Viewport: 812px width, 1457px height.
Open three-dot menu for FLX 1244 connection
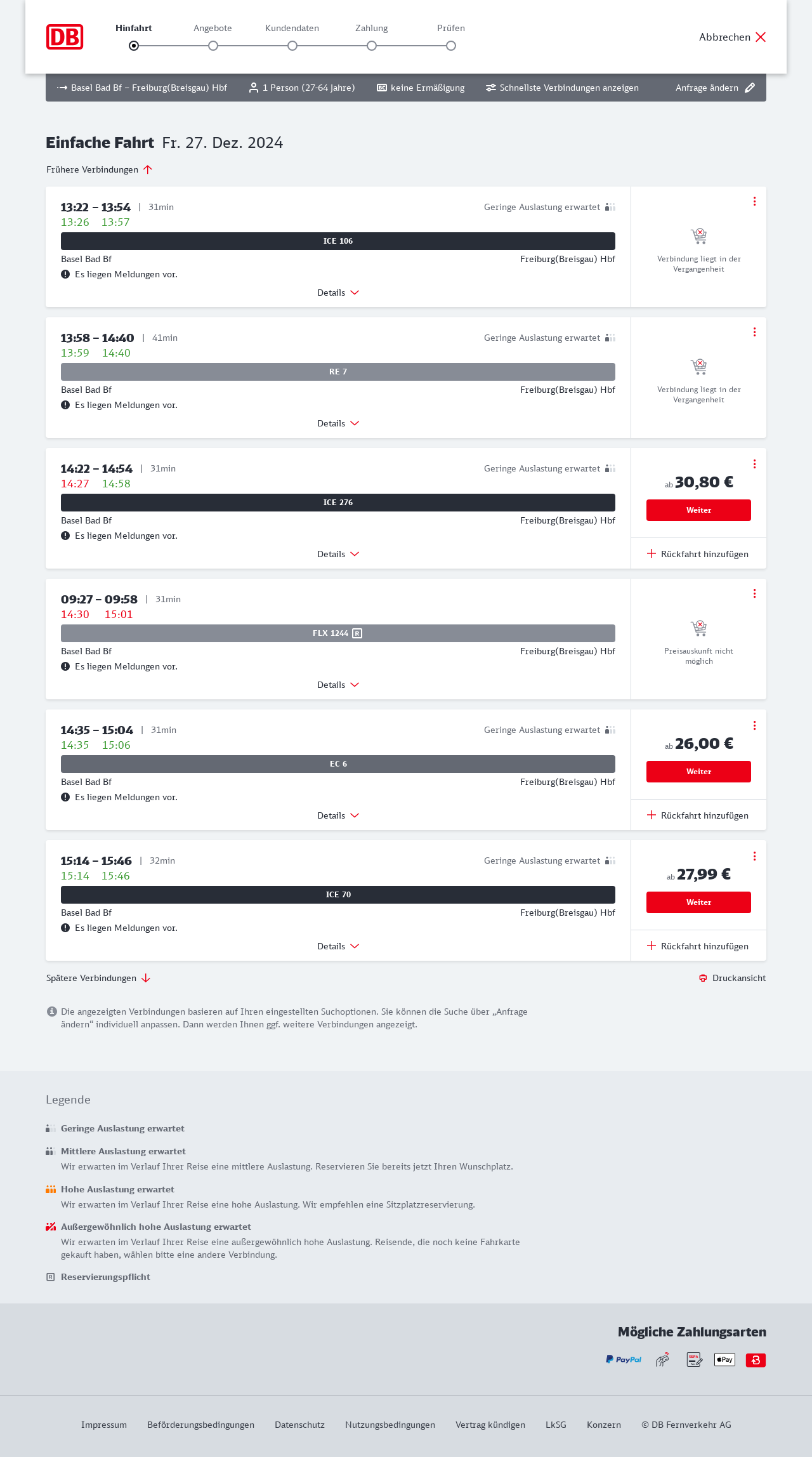point(754,593)
